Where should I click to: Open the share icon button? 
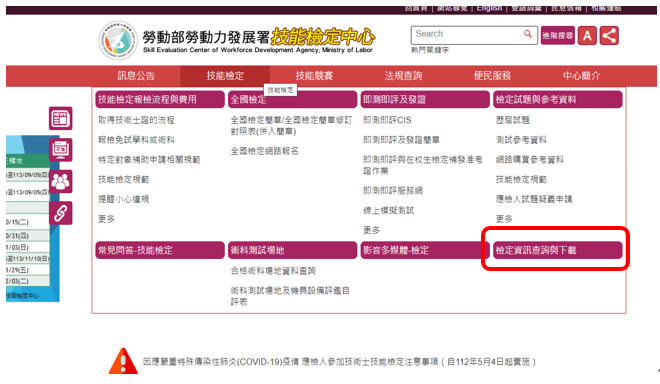tap(609, 36)
